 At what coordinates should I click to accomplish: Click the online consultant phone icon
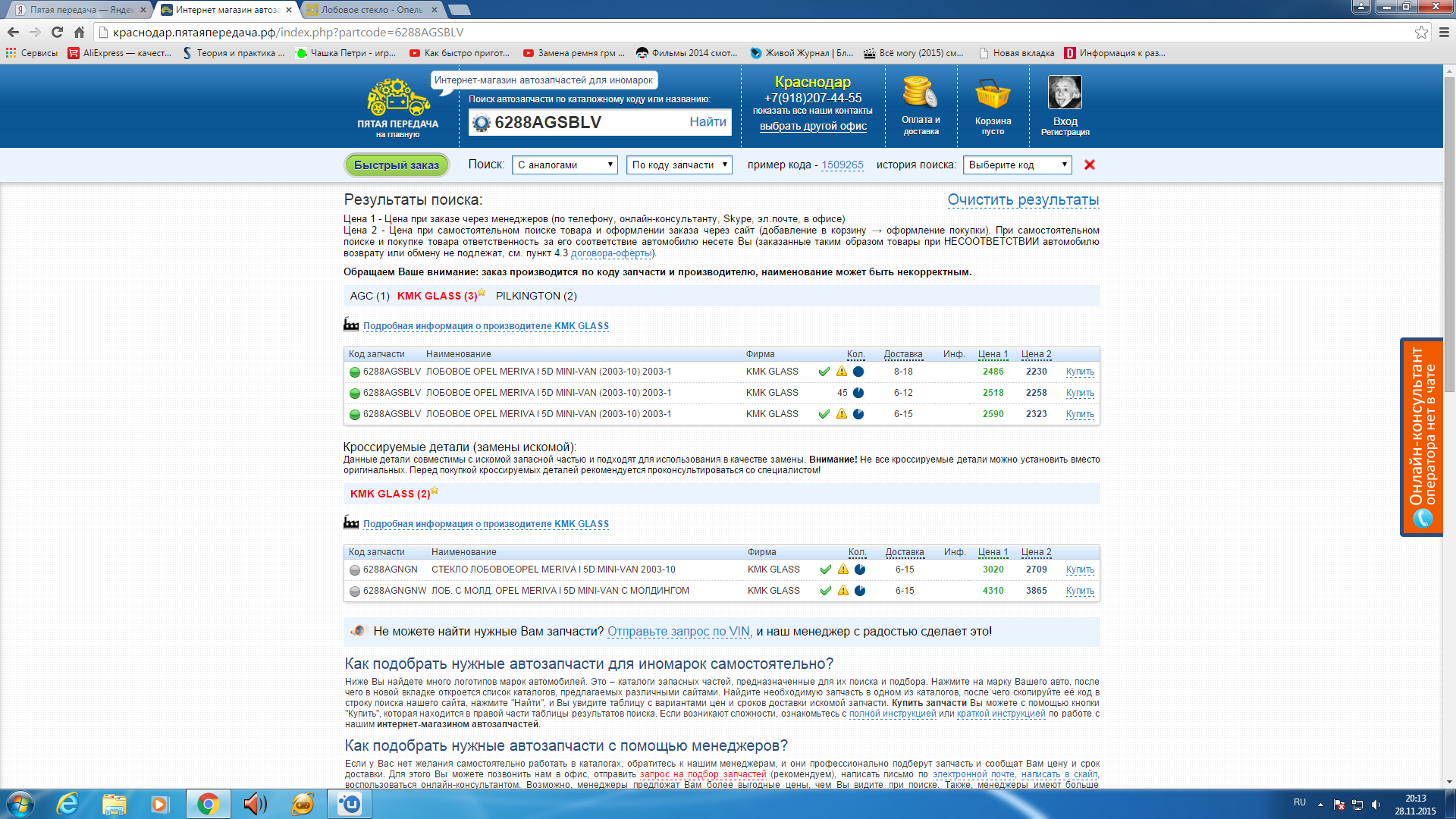[1423, 519]
